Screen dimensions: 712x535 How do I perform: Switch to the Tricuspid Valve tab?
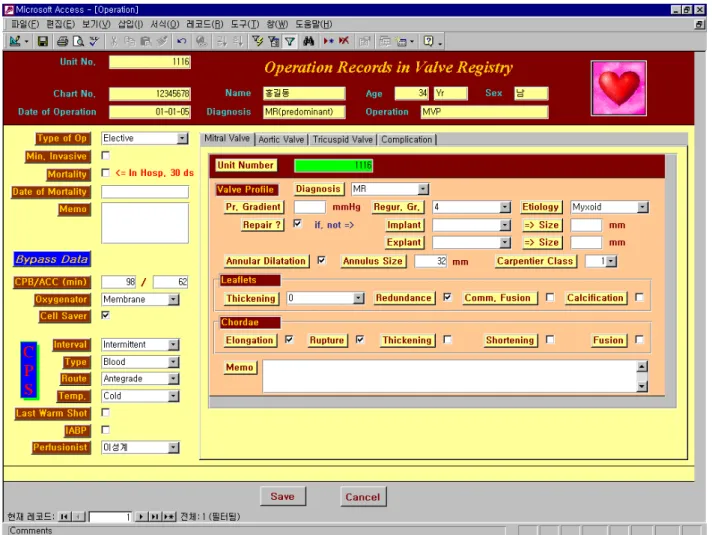pos(343,139)
